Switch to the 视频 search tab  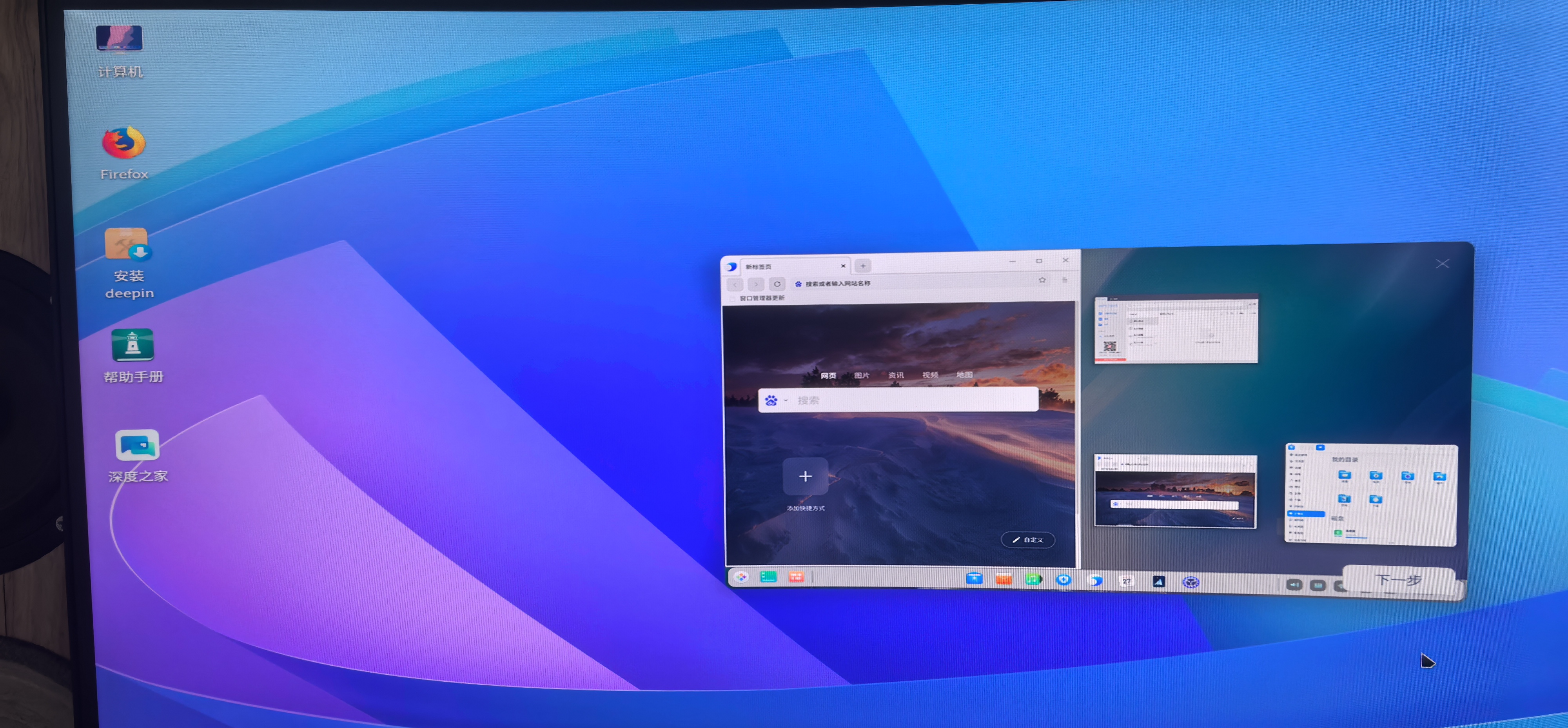tap(930, 375)
